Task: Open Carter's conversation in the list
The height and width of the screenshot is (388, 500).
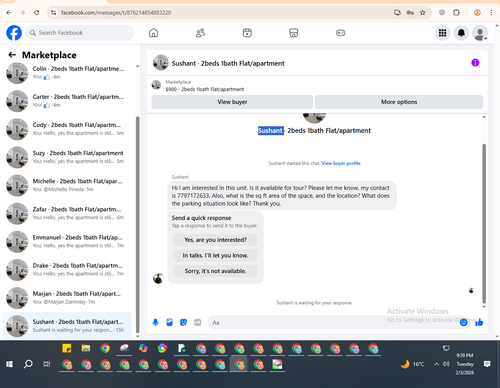Action: tap(68, 101)
